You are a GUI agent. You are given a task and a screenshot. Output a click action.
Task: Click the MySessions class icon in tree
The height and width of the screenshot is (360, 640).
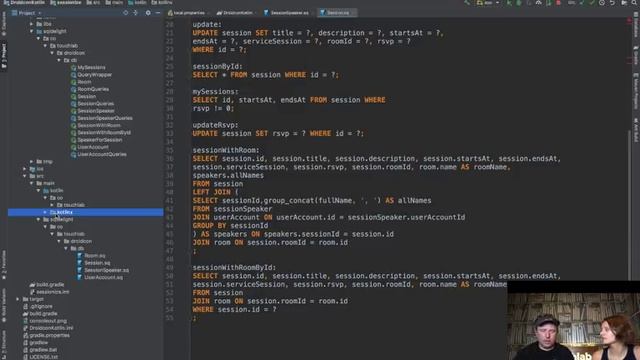pos(73,68)
